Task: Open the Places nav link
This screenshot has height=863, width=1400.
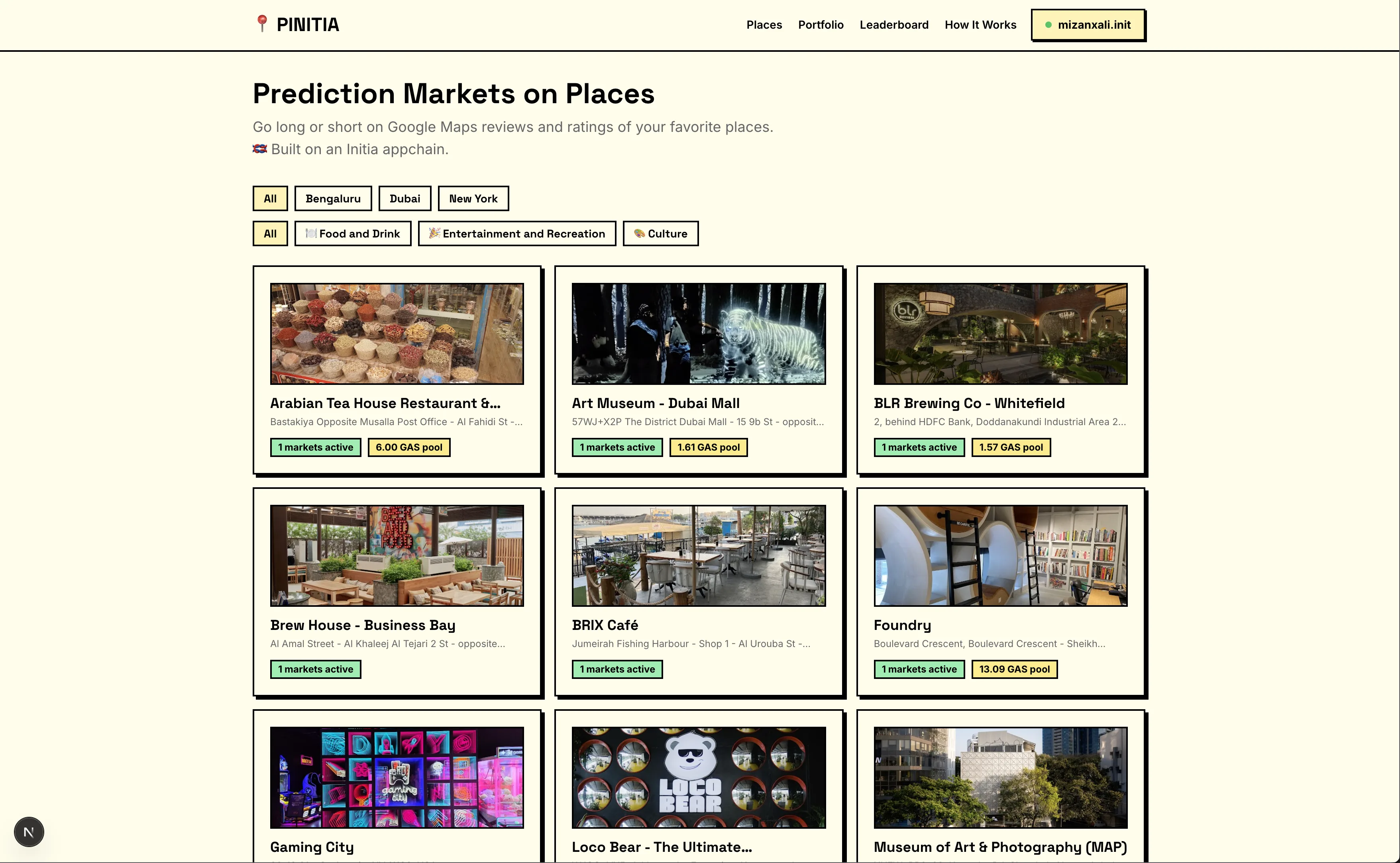Action: click(764, 25)
